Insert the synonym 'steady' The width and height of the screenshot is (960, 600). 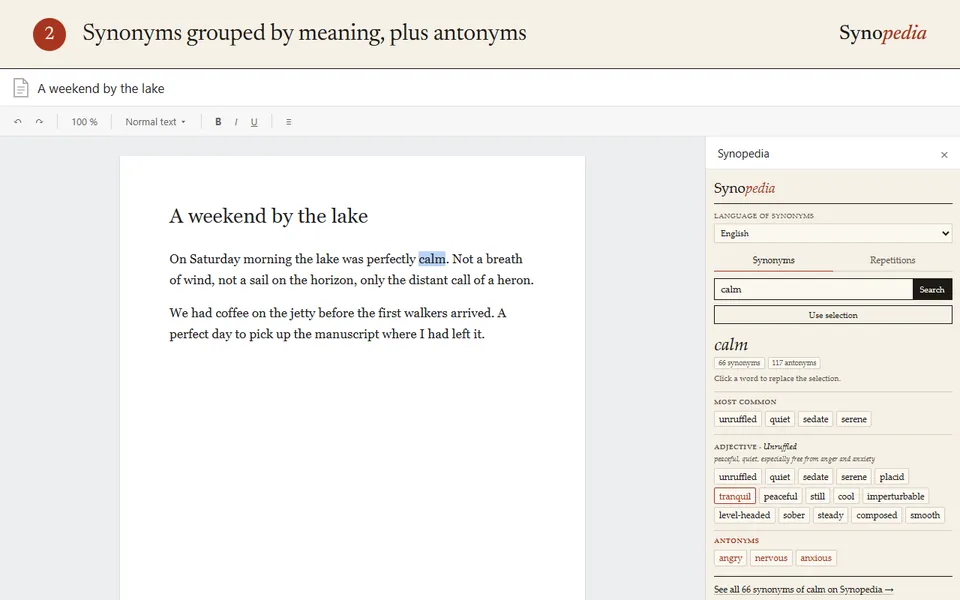(830, 516)
